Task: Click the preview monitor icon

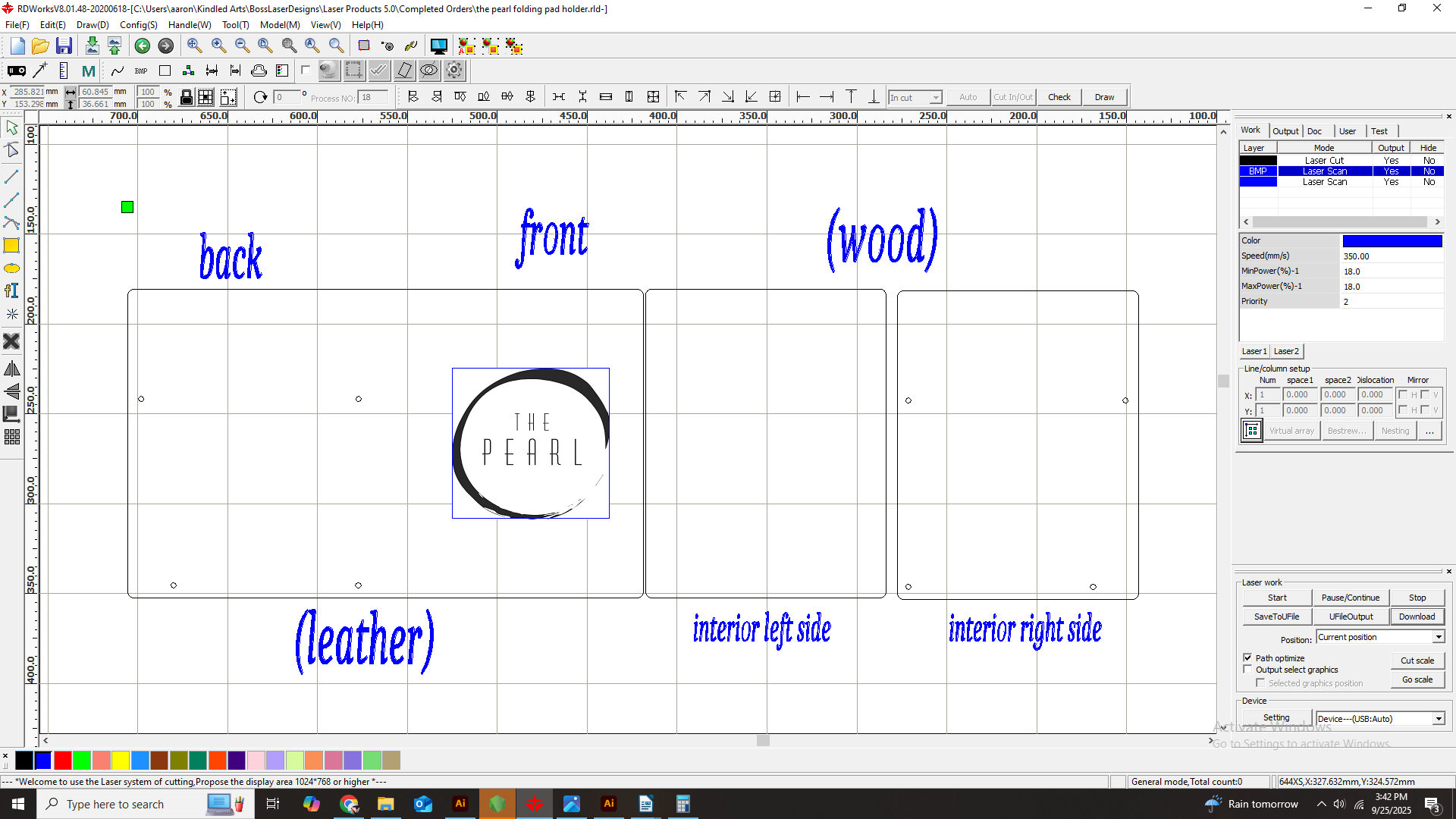Action: (438, 46)
